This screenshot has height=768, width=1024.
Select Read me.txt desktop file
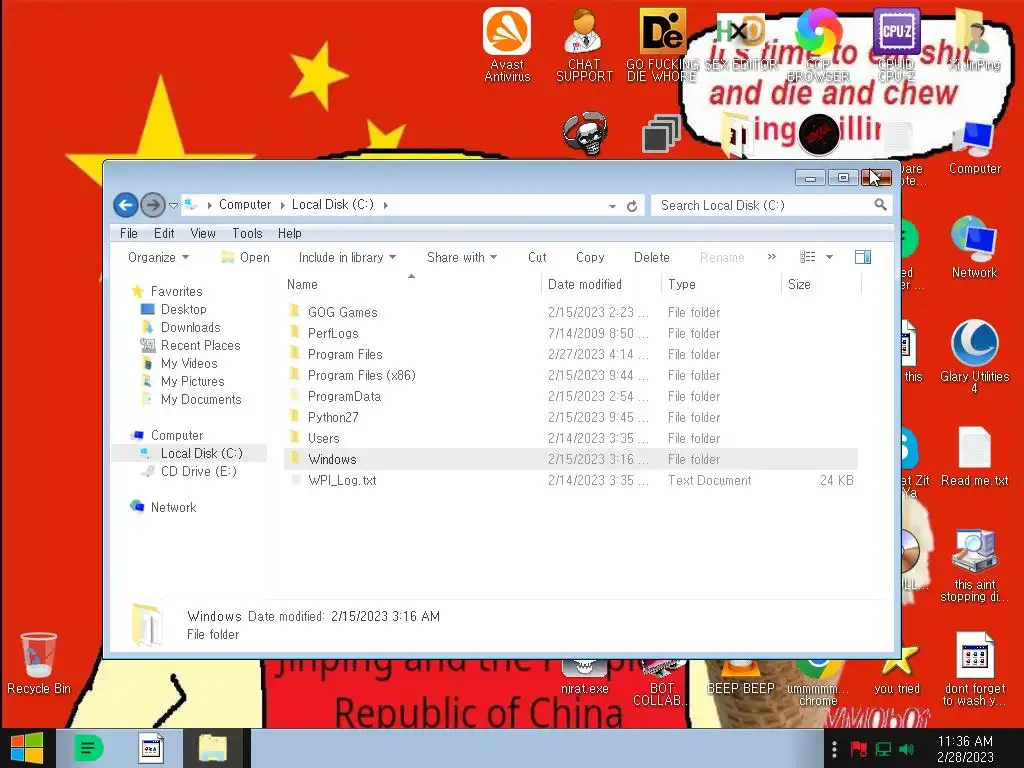pyautogui.click(x=974, y=457)
